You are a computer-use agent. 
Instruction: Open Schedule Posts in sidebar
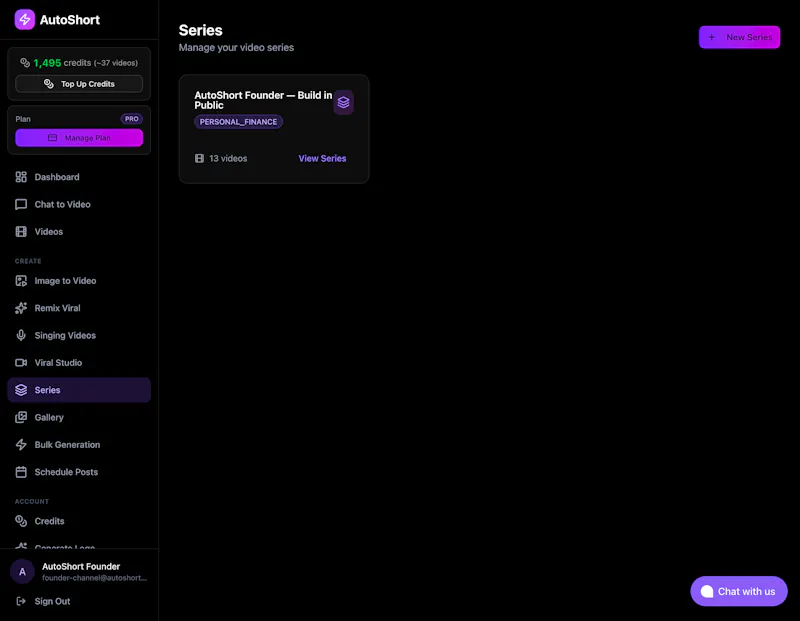pyautogui.click(x=79, y=472)
